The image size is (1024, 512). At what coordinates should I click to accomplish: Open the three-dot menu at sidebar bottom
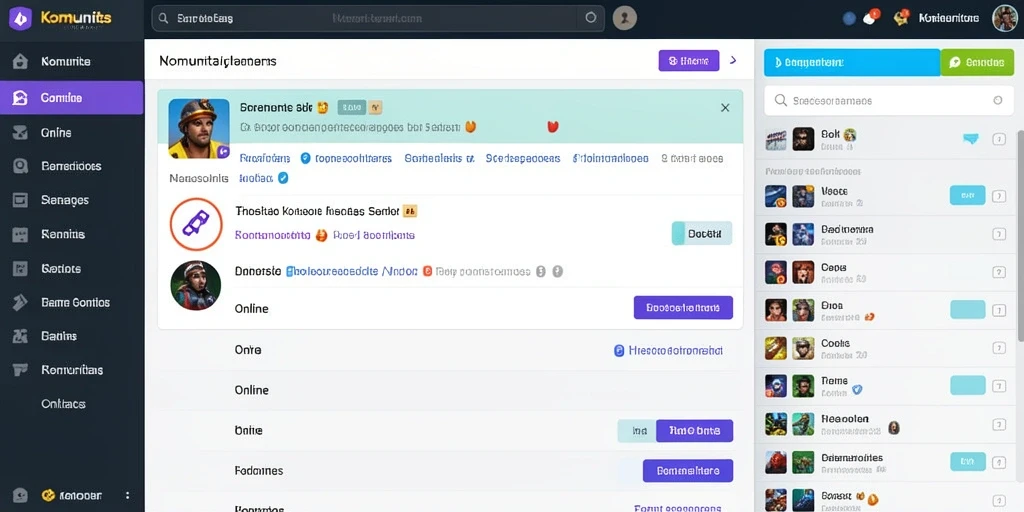128,495
